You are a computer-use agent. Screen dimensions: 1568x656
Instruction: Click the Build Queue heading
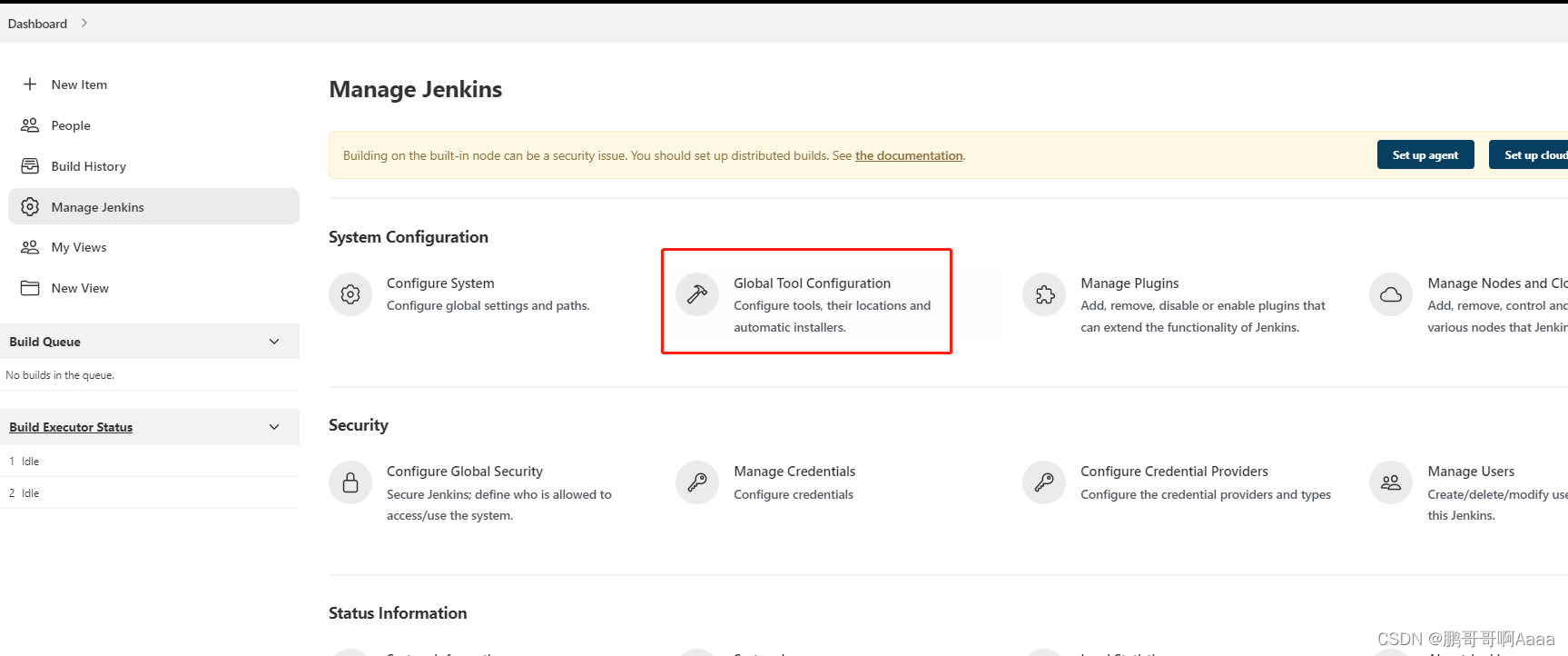point(44,342)
